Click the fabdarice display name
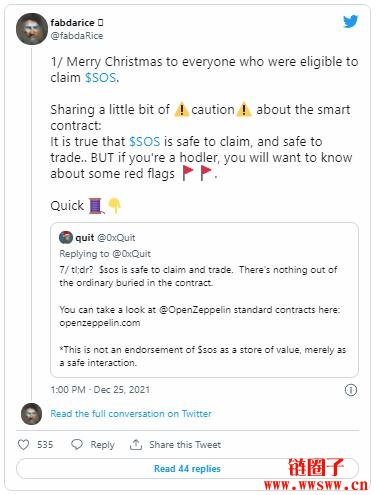377x495 pixels. tap(72, 23)
